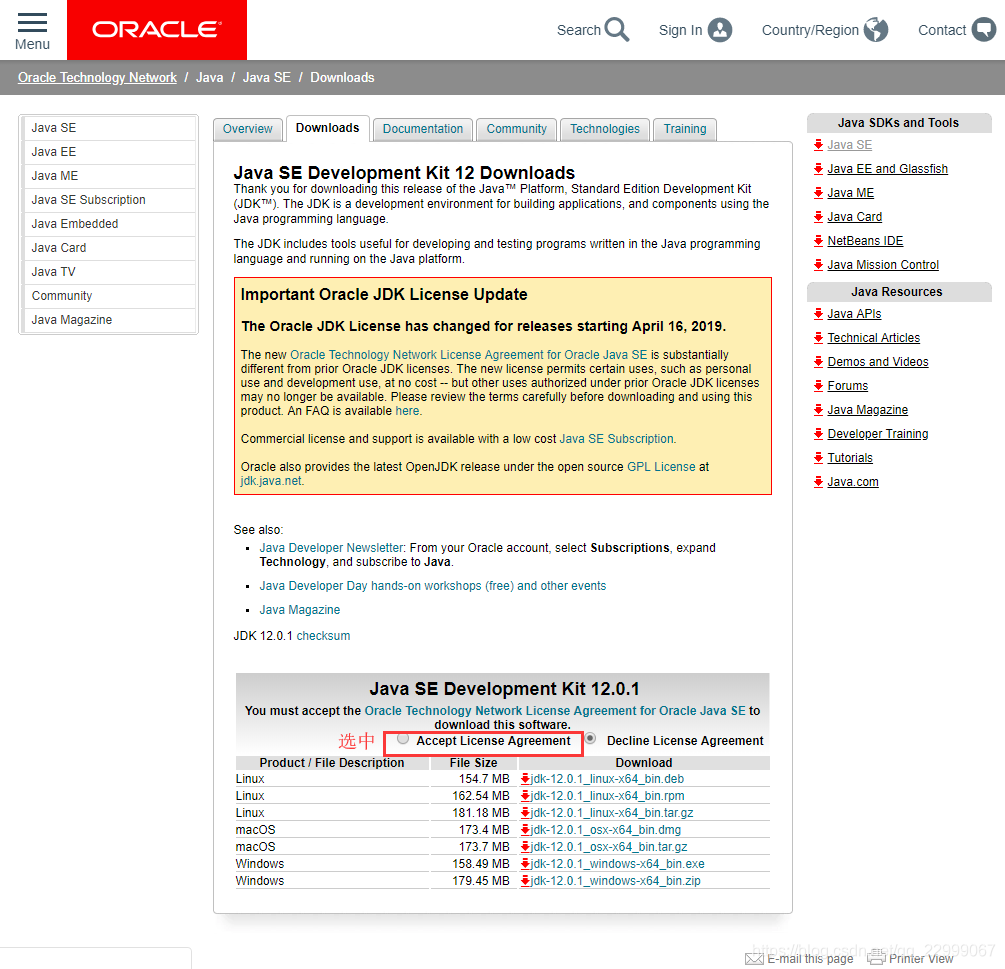Click the Java SE breadcrumb
This screenshot has height=969, width=1005.
tap(267, 78)
